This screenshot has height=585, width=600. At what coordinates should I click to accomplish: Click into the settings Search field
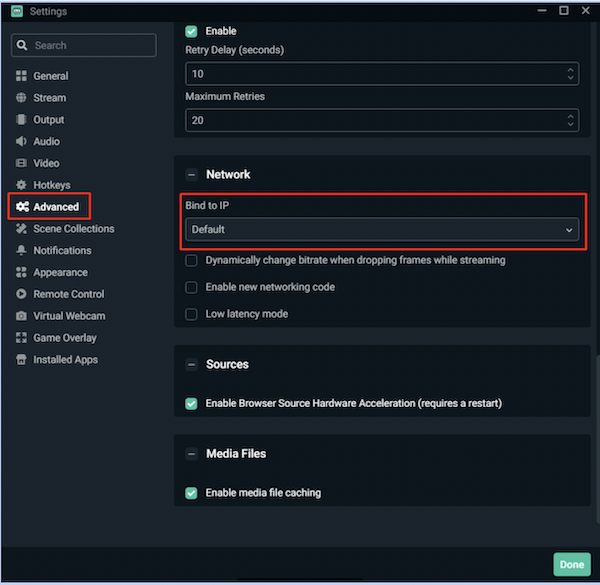84,45
